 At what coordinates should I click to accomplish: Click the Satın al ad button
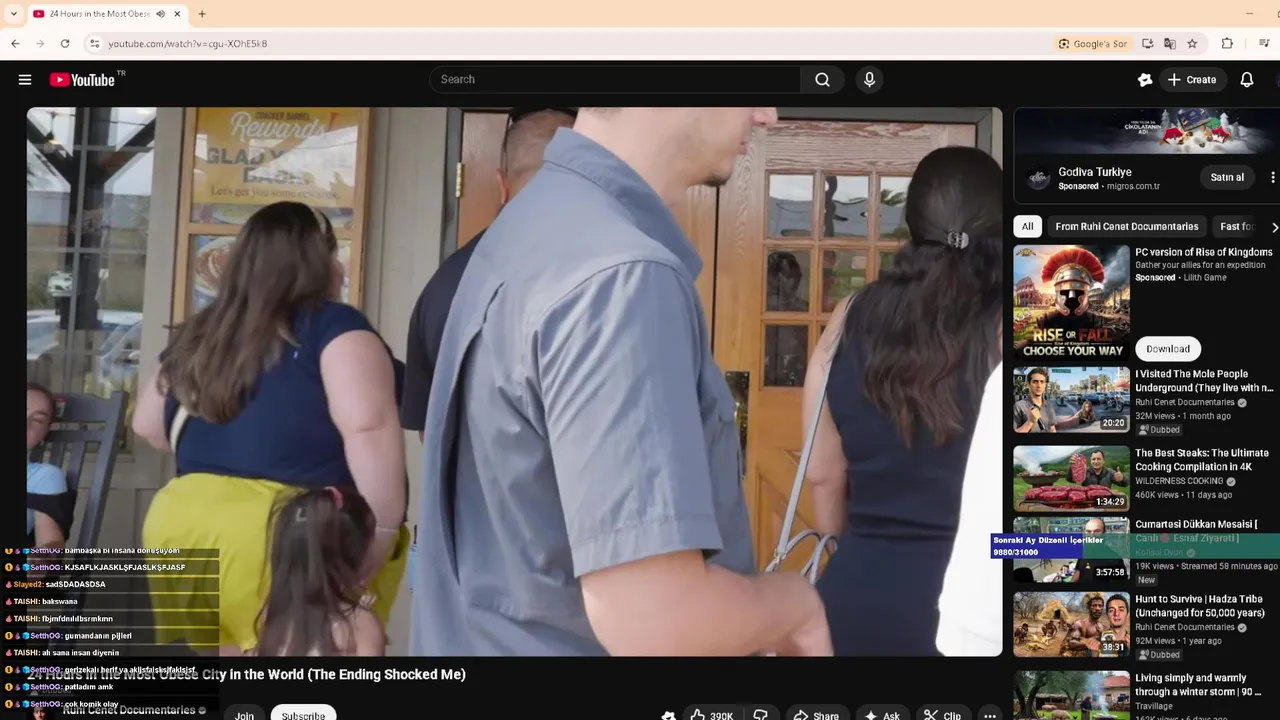click(1227, 177)
